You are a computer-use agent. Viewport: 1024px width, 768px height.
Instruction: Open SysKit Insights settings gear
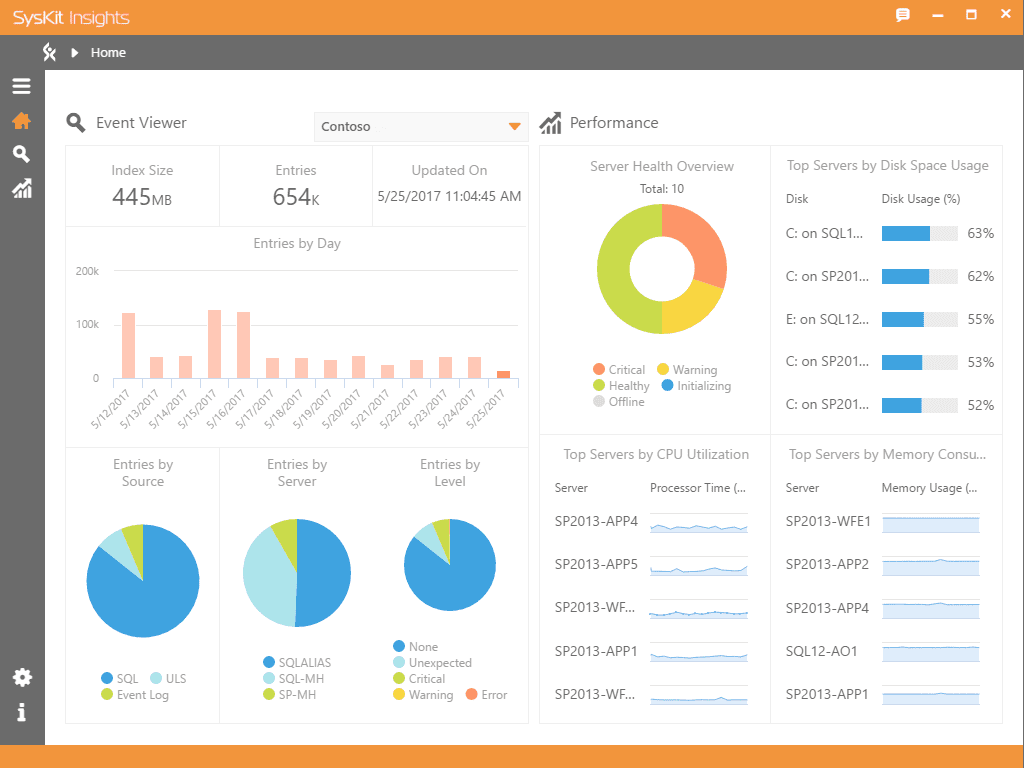point(21,677)
